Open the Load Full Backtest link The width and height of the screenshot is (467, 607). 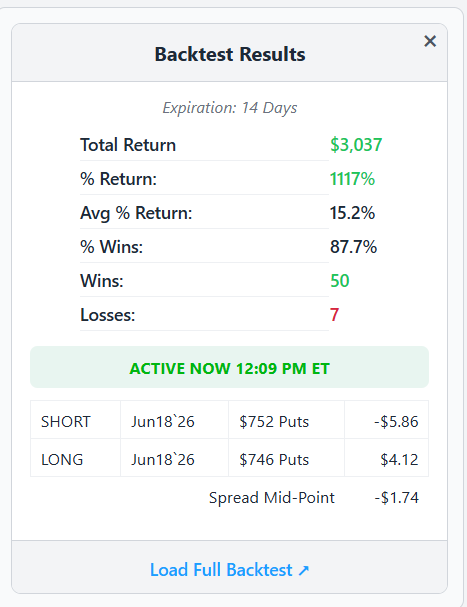pos(229,570)
